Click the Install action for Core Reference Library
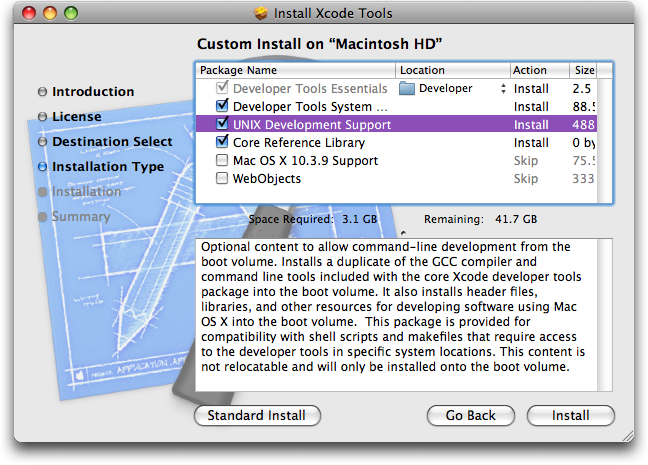The width and height of the screenshot is (648, 465). point(531,143)
